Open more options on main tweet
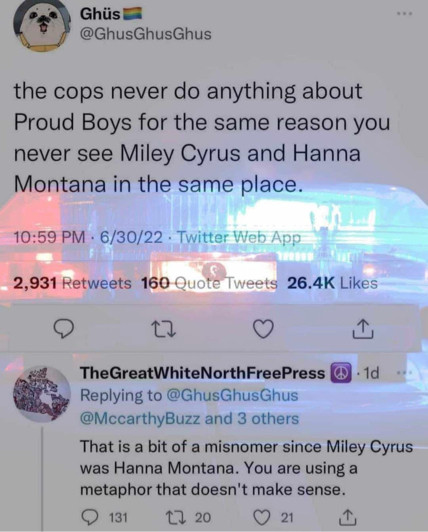This screenshot has width=428, height=532. (405, 14)
